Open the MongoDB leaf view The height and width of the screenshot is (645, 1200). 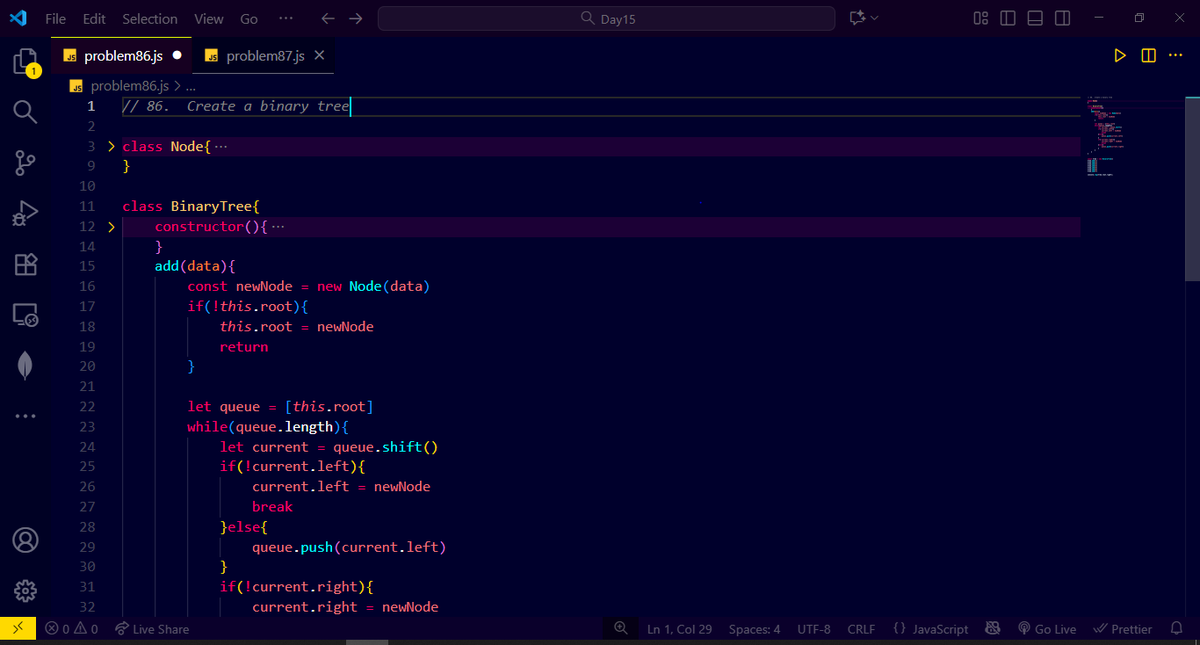[x=25, y=366]
